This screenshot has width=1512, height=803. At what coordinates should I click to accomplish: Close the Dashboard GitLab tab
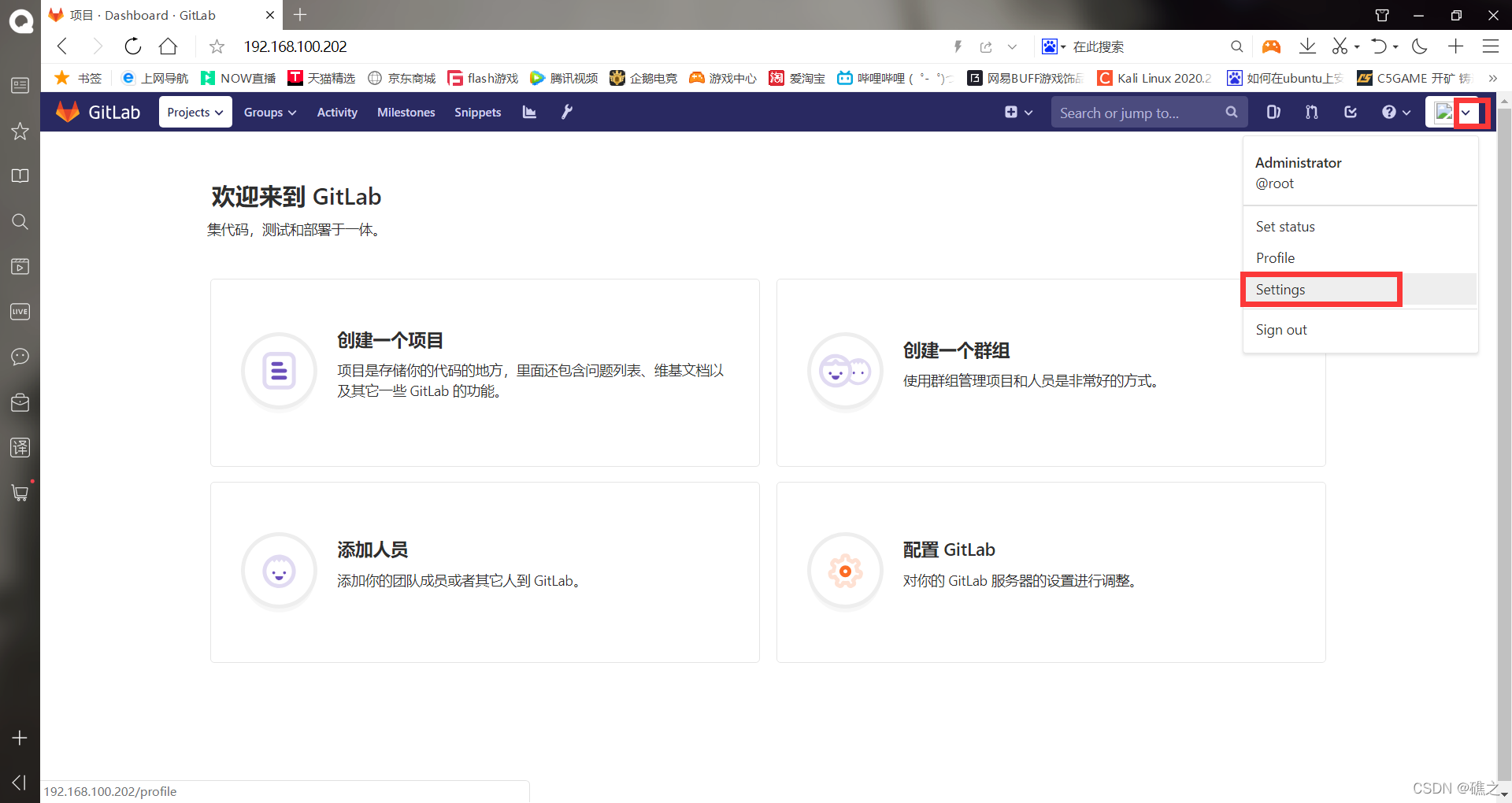tap(270, 15)
